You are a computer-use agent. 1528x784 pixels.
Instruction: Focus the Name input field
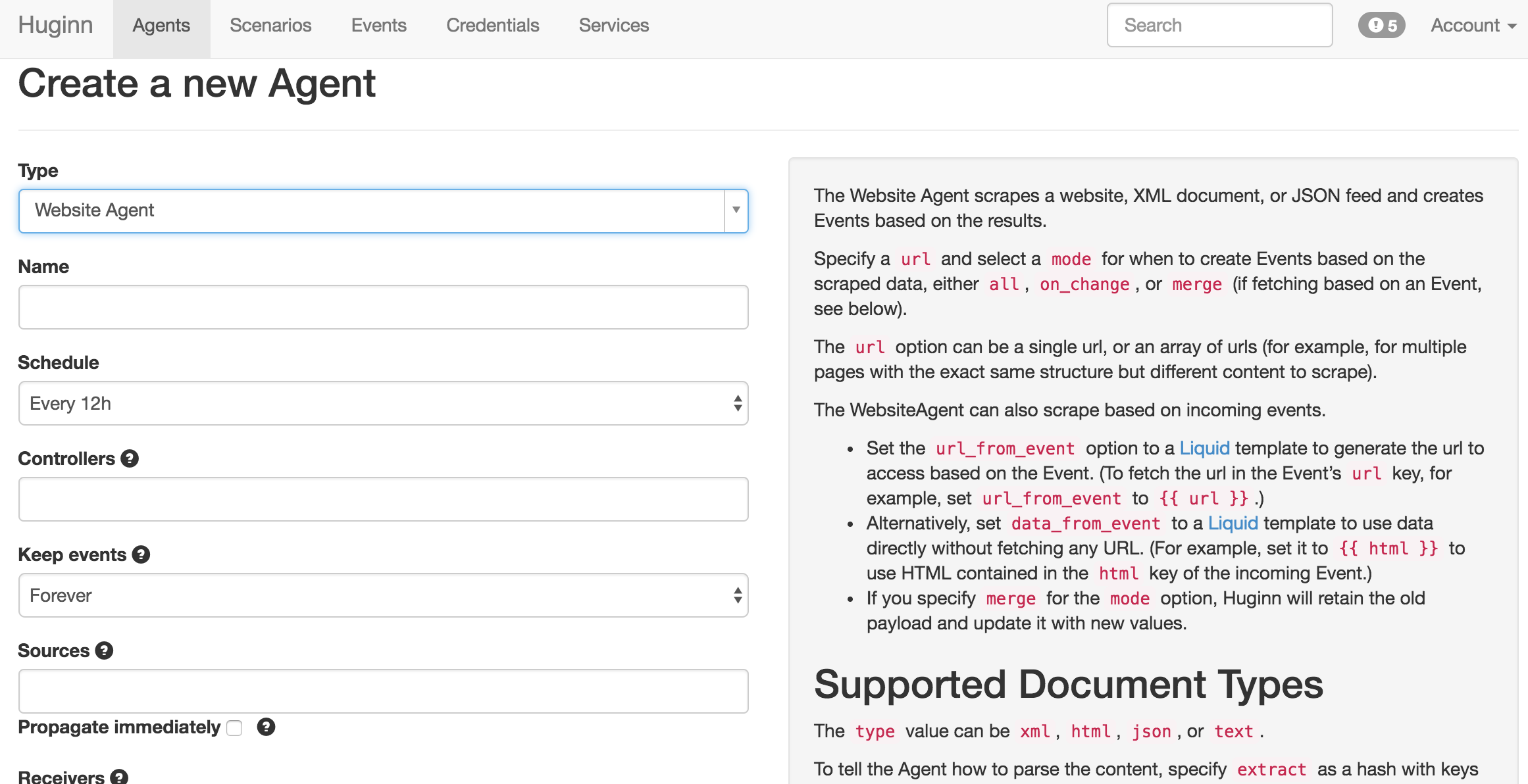tap(384, 307)
